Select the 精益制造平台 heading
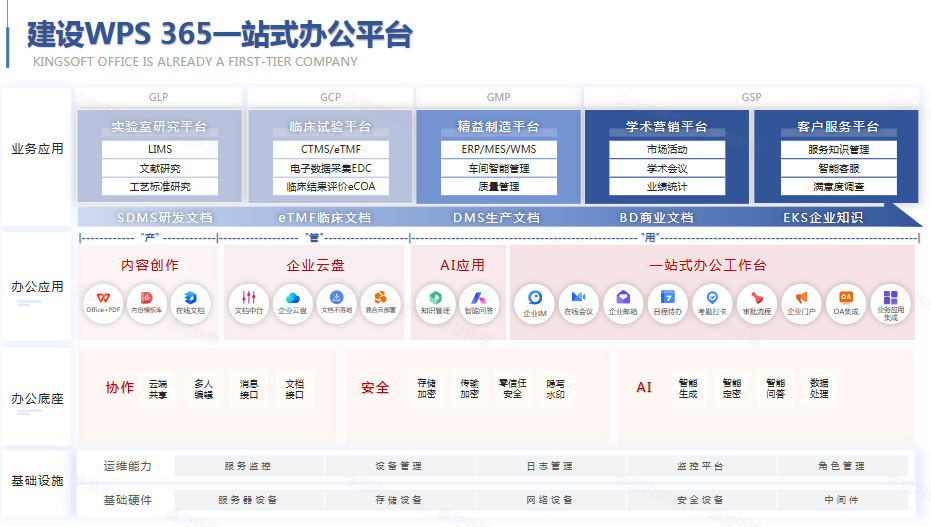 point(498,126)
